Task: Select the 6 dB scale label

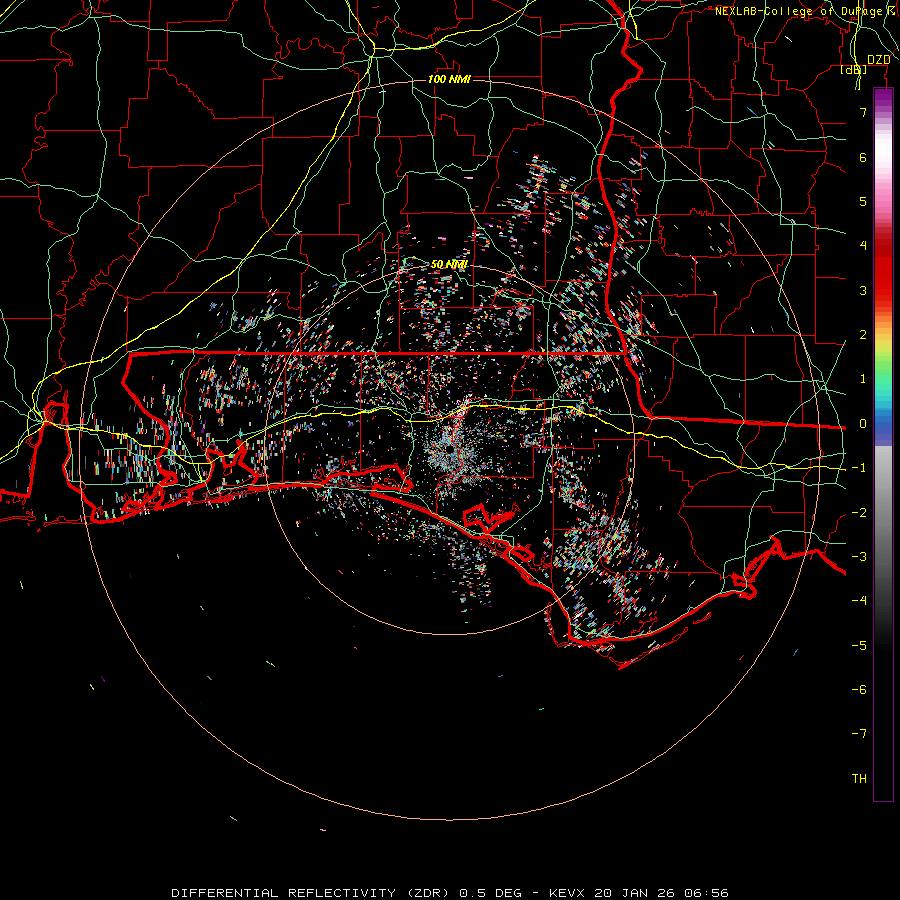Action: [863, 157]
